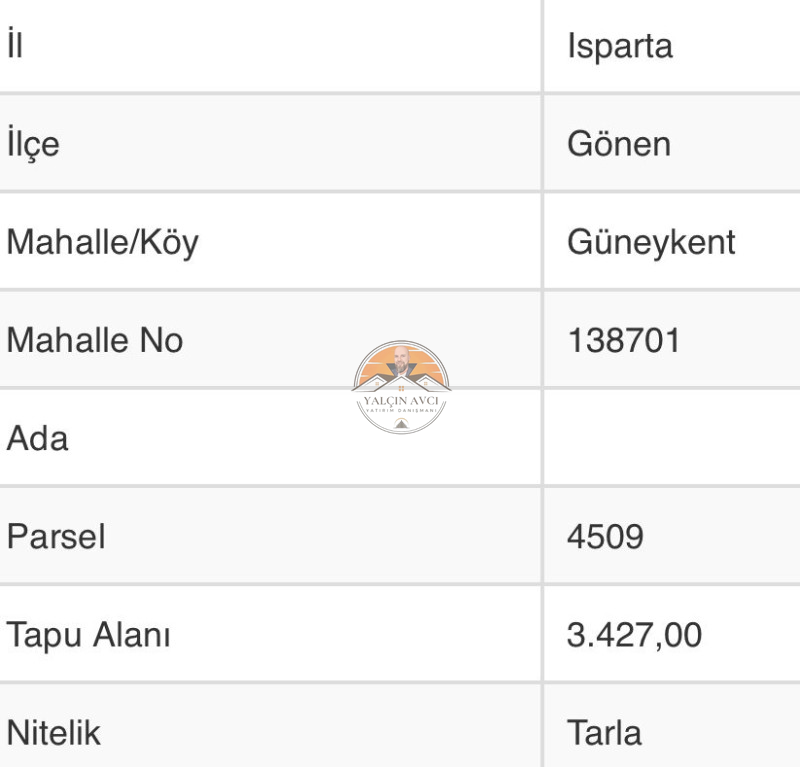Click the Yatırım Danışmanı logo text
This screenshot has height=767, width=800.
[401, 410]
